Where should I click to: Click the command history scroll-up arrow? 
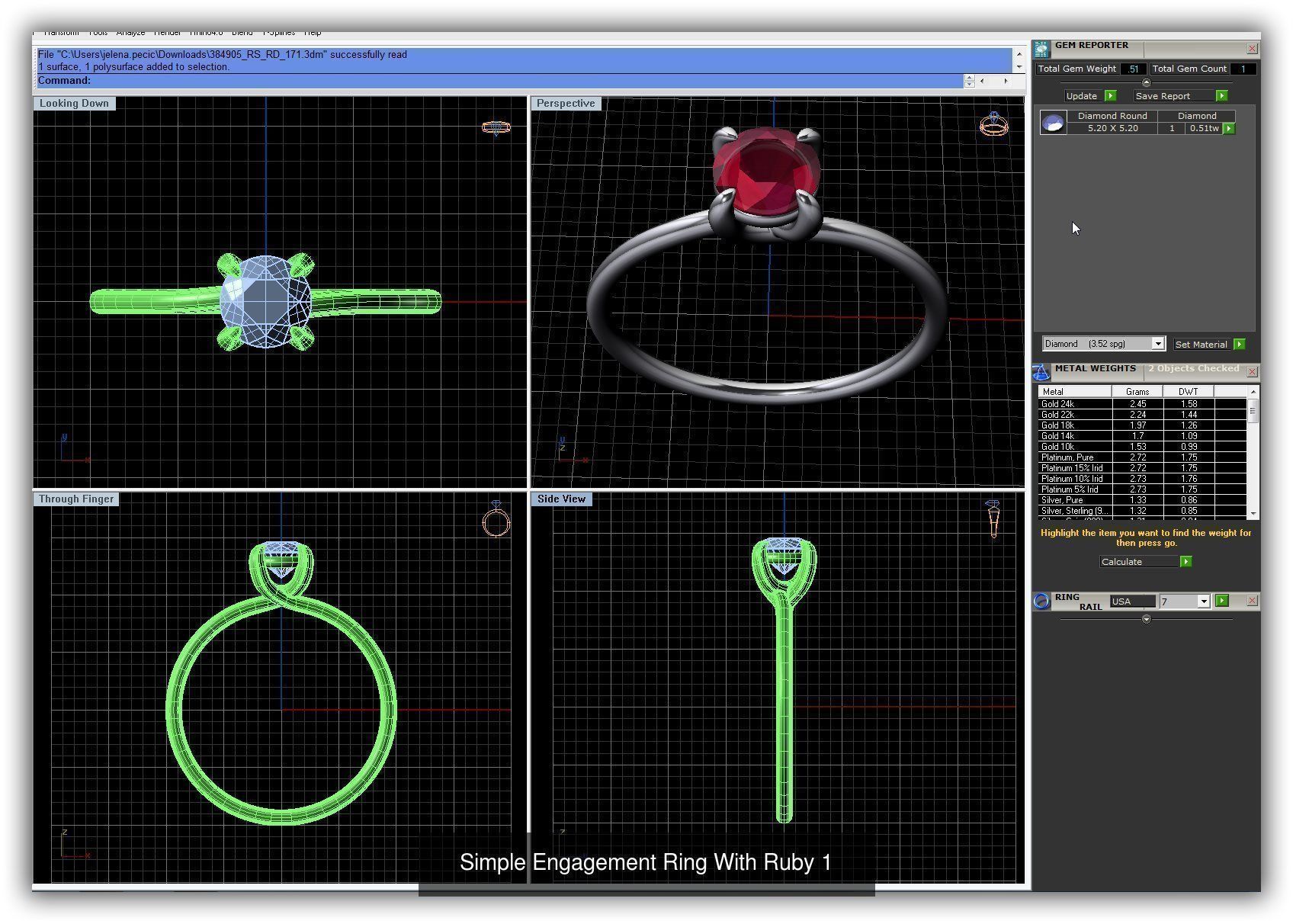1019,55
